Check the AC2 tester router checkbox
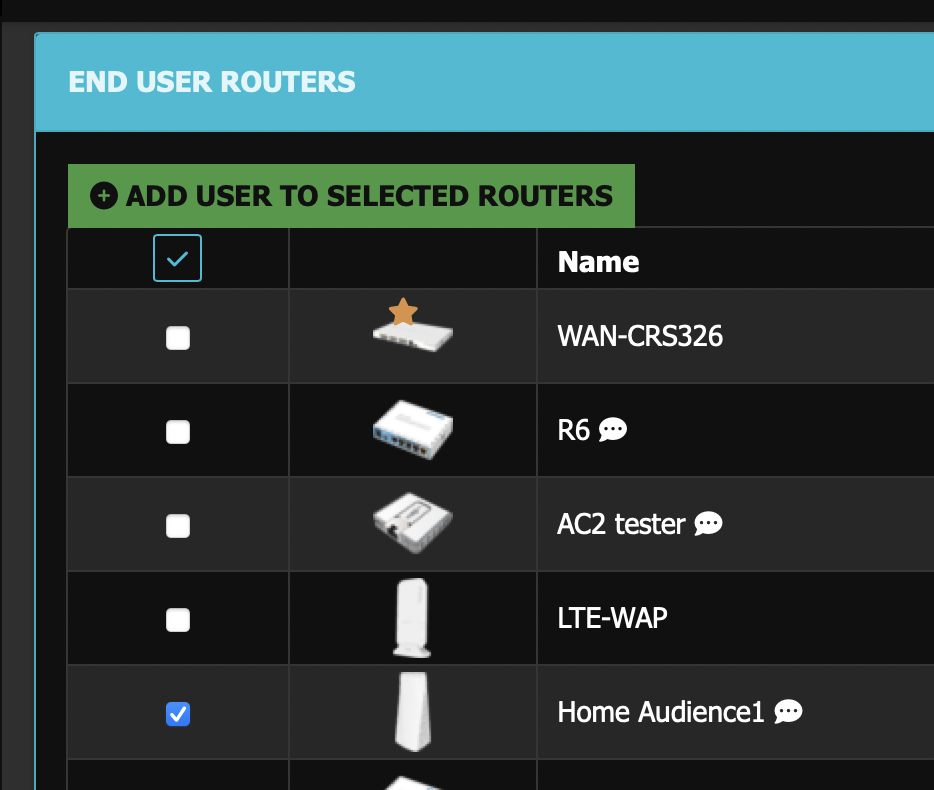934x790 pixels. (x=177, y=526)
